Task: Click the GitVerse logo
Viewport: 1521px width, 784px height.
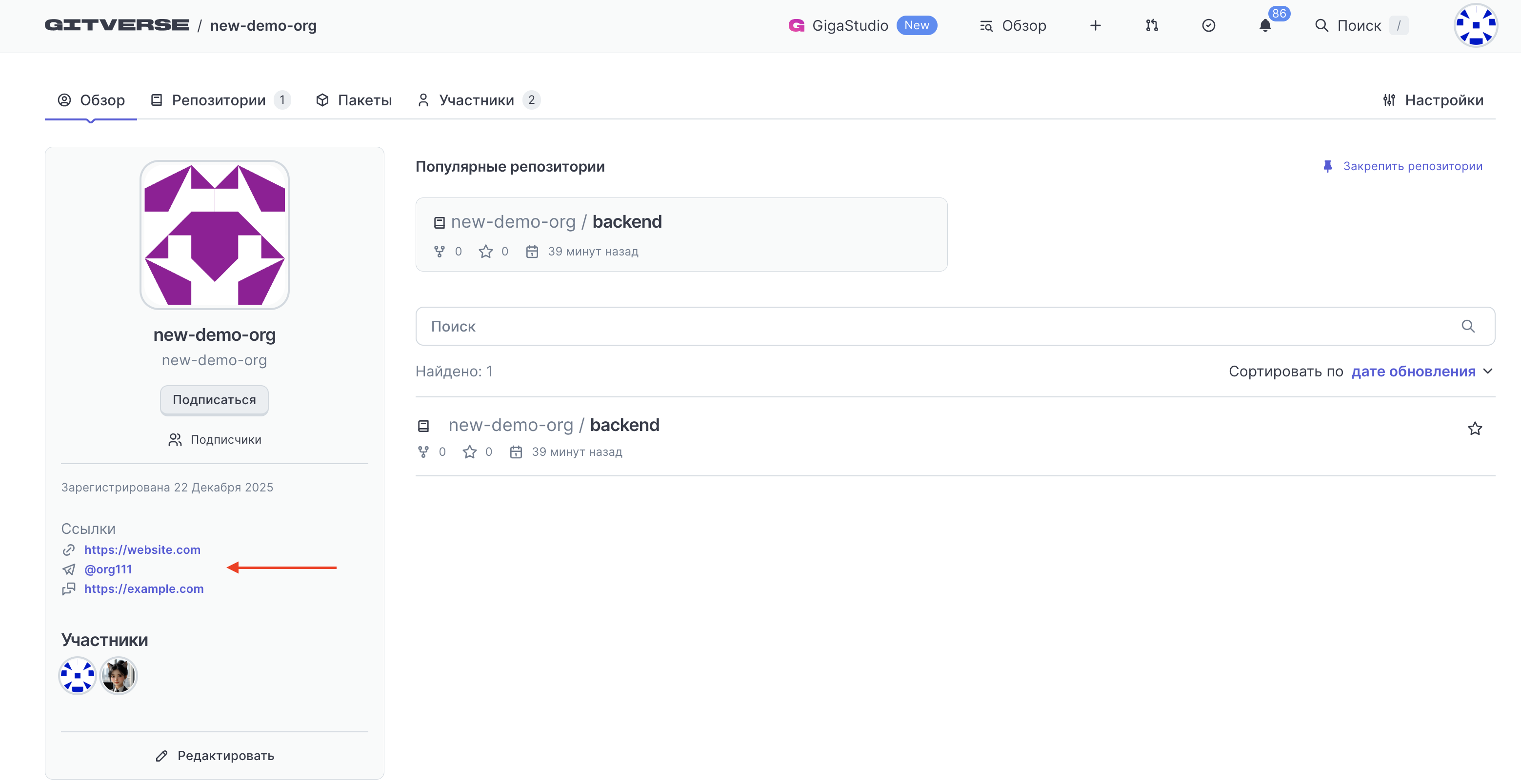Action: tap(117, 25)
